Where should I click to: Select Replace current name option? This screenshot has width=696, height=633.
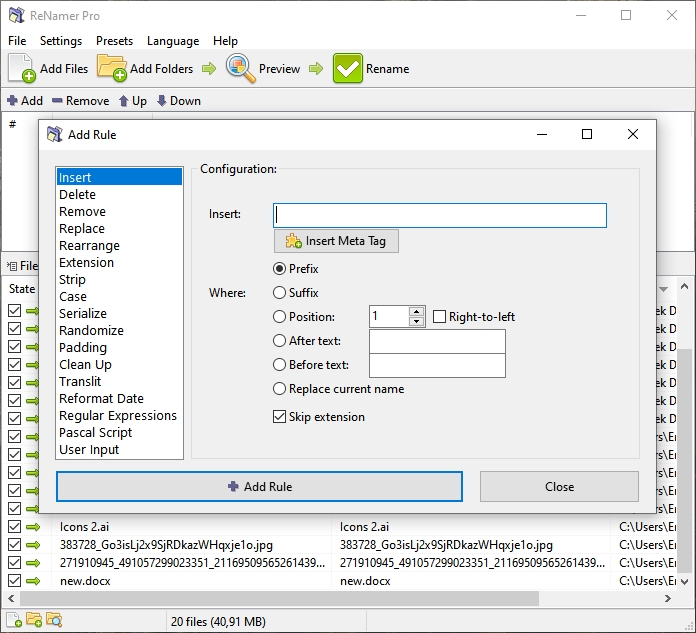click(x=279, y=389)
